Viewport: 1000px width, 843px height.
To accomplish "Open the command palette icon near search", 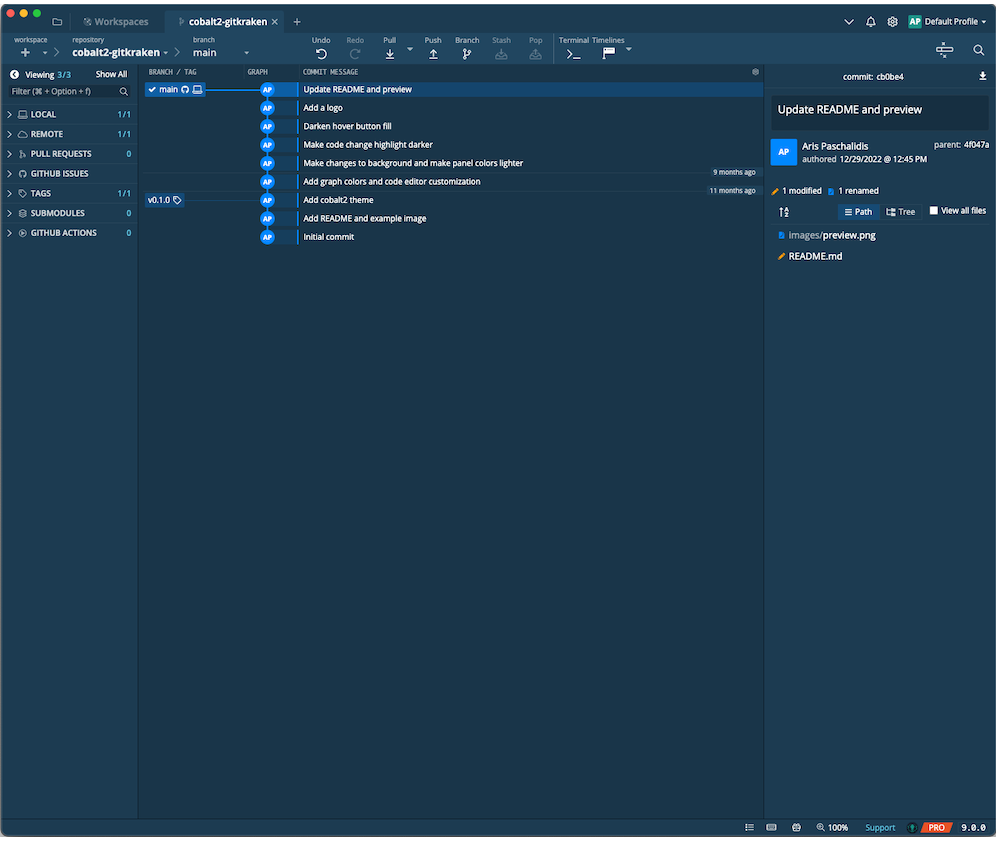I will click(x=946, y=50).
